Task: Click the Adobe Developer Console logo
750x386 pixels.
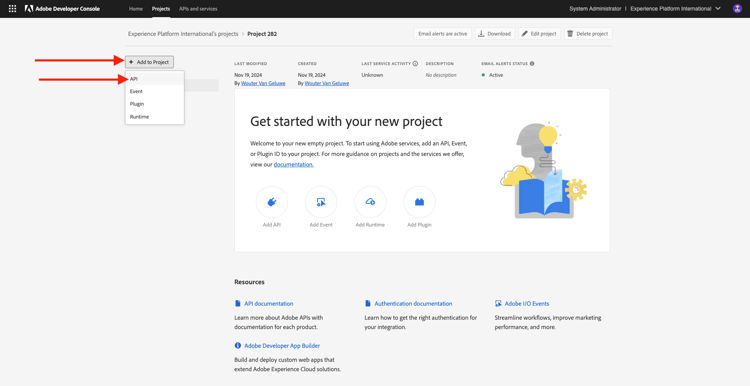Action: (62, 9)
